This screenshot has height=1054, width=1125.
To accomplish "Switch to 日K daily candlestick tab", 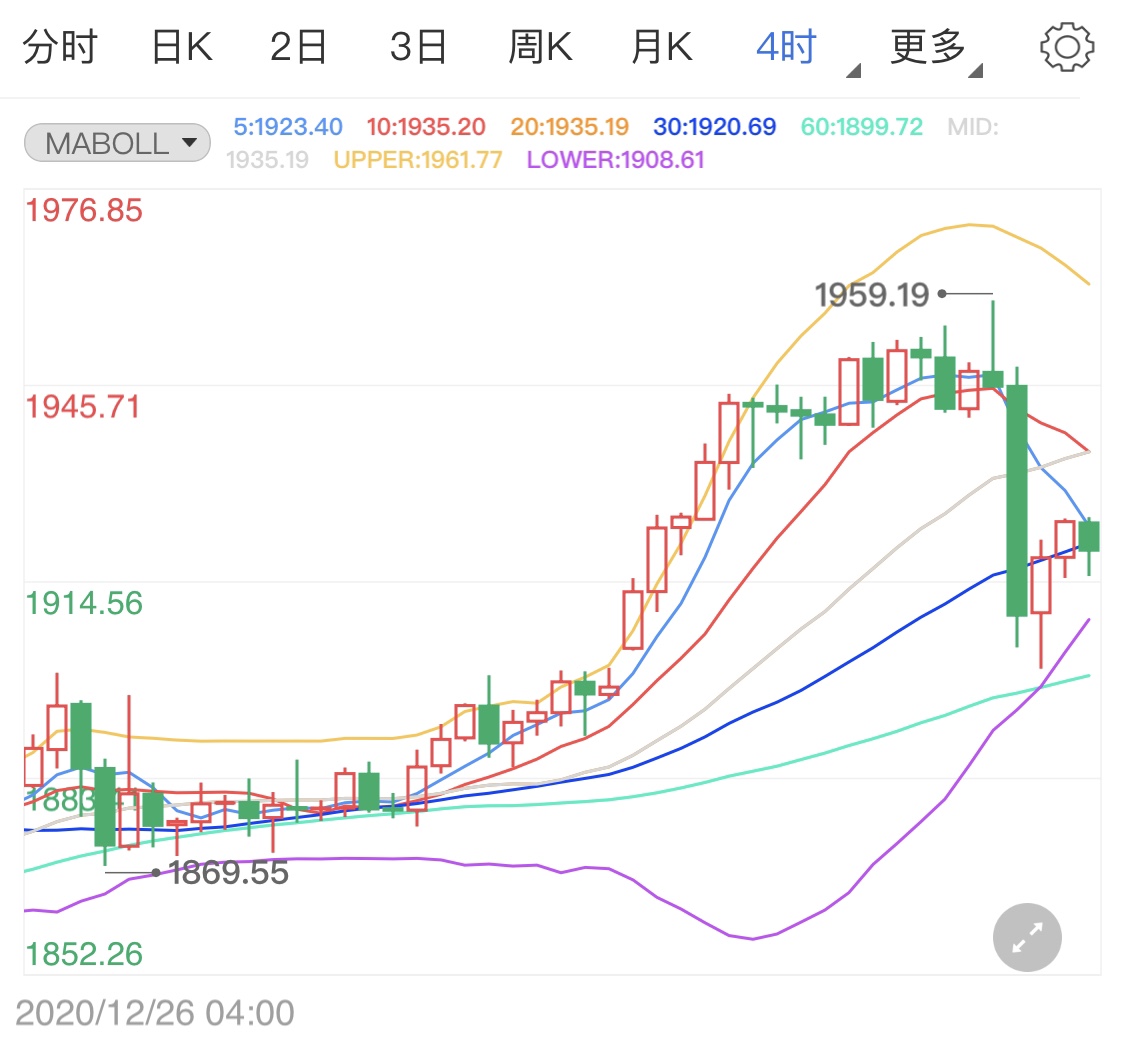I will pyautogui.click(x=182, y=47).
